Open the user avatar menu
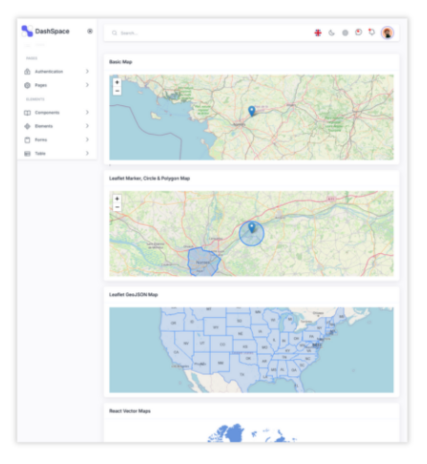This screenshot has width=427, height=464. [387, 33]
